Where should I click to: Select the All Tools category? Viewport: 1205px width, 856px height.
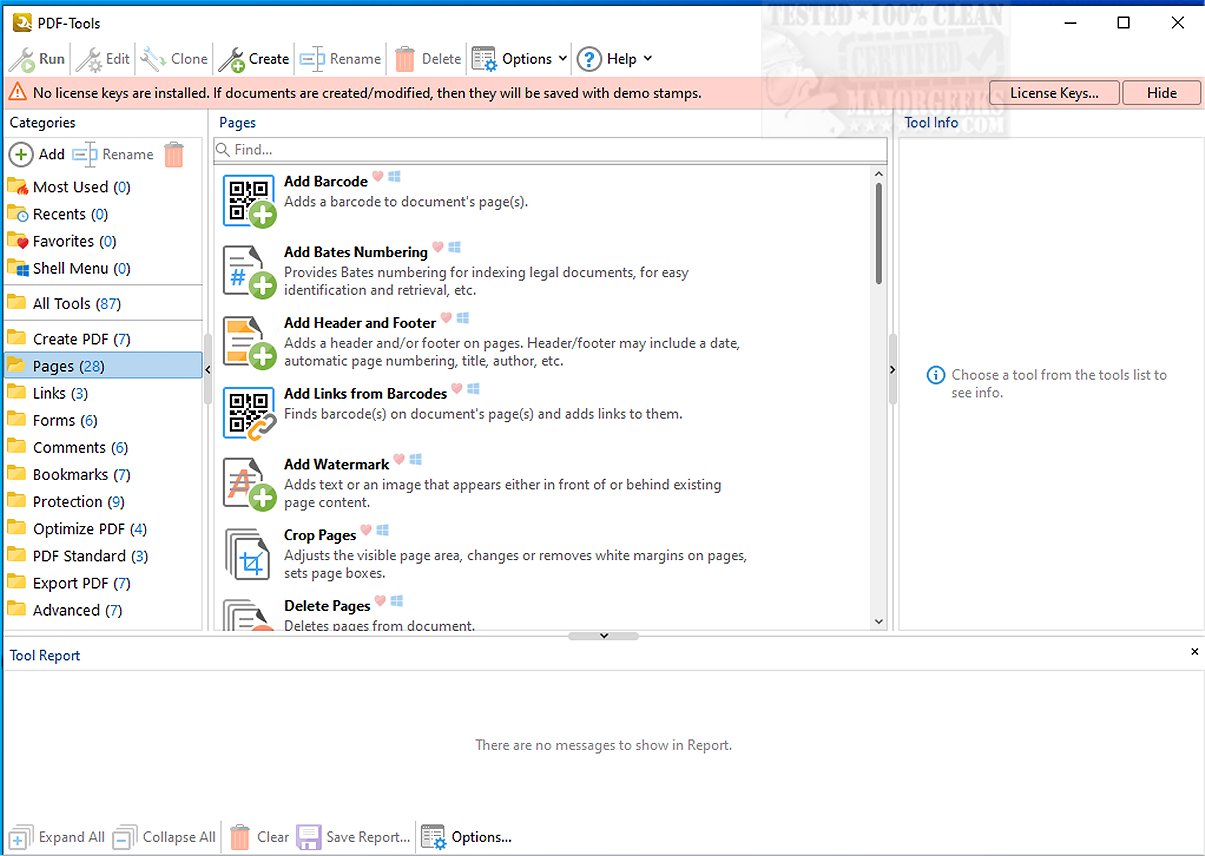point(102,303)
